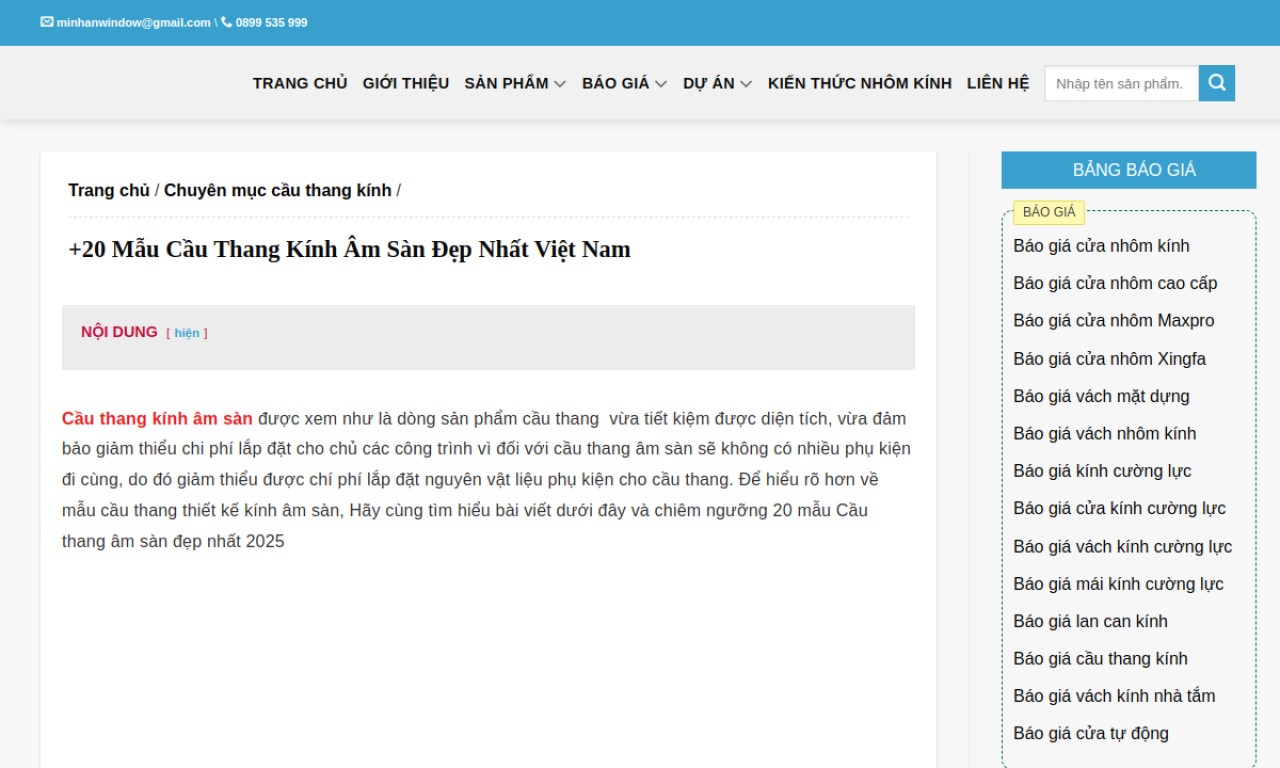Viewport: 1280px width, 768px height.
Task: Click the minhanwindow@gmail.com email address
Action: [133, 22]
